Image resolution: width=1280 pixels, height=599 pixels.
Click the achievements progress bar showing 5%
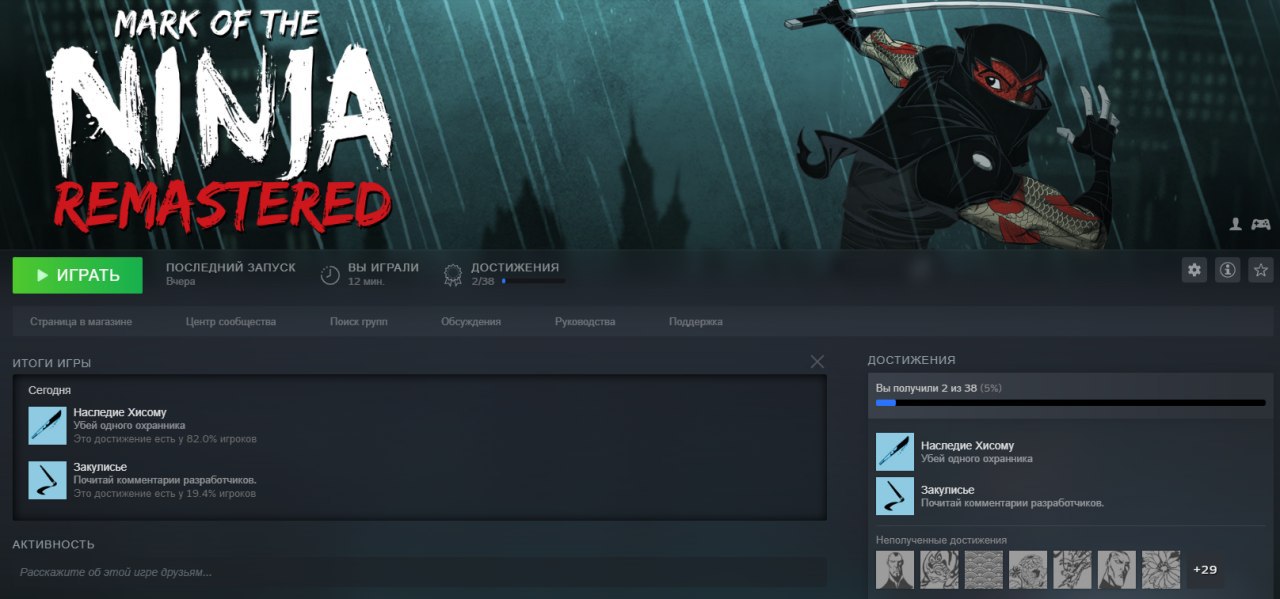[1070, 403]
